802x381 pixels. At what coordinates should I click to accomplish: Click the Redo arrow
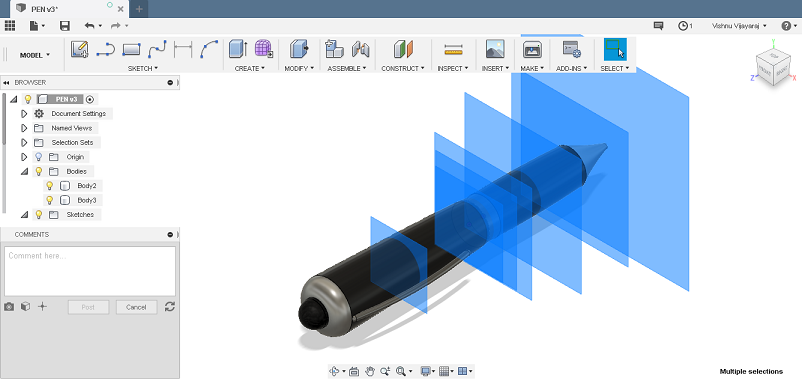coord(116,26)
